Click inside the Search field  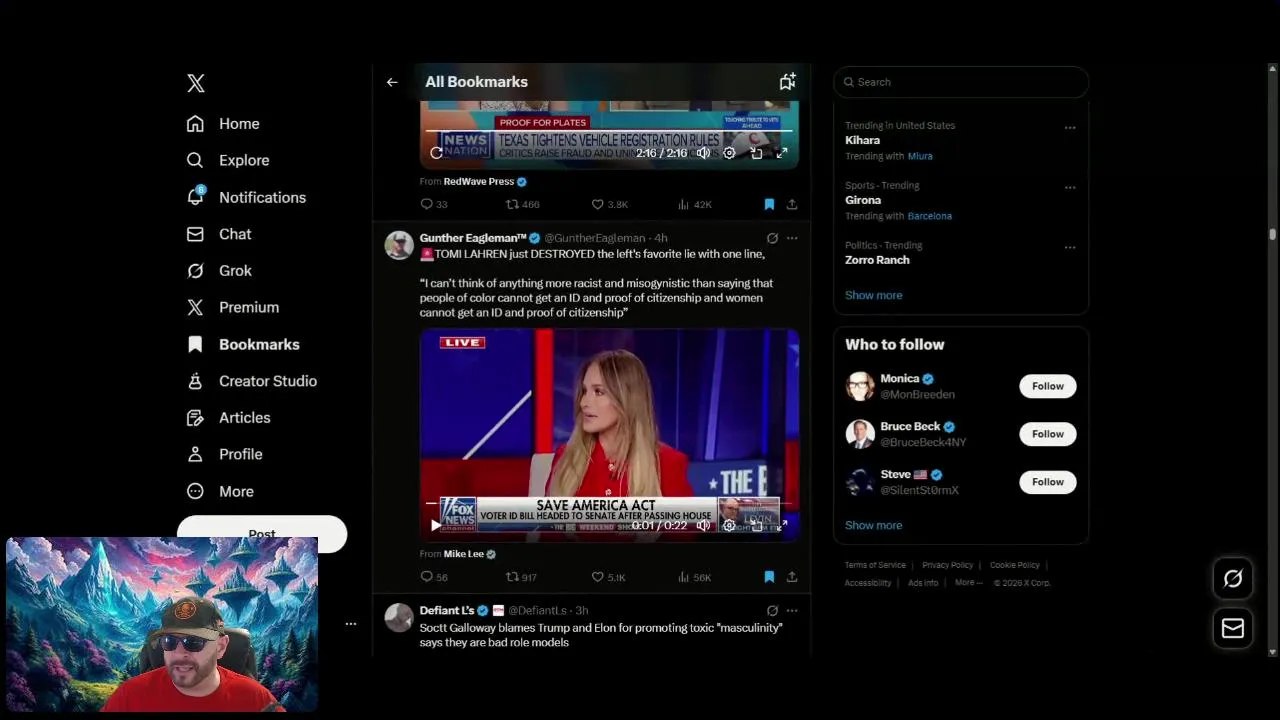click(961, 82)
